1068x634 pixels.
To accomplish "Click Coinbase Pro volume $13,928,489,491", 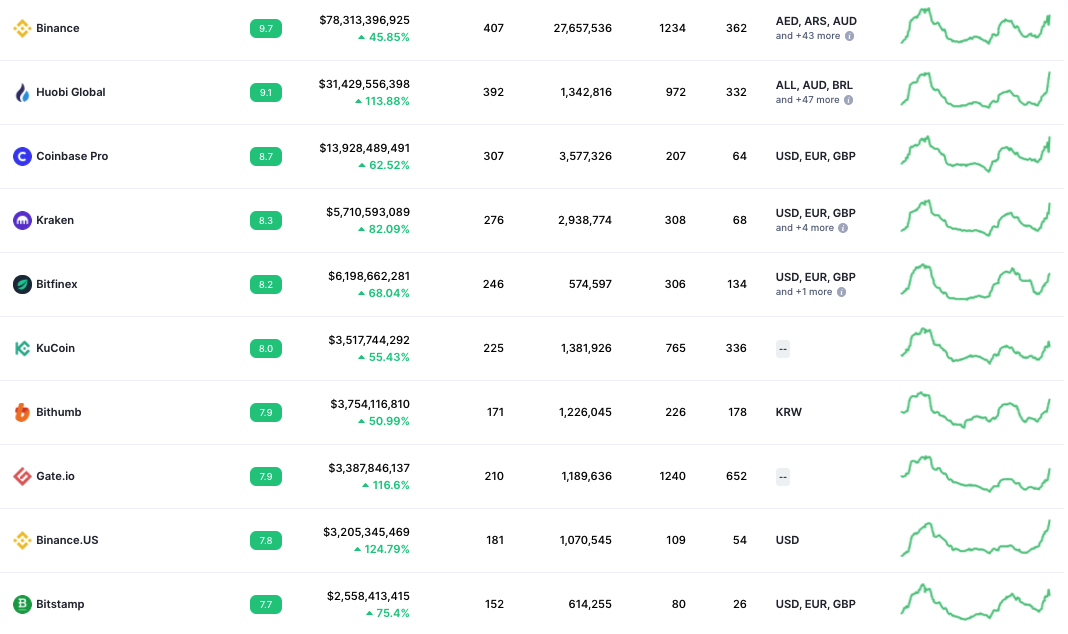I will tap(364, 148).
